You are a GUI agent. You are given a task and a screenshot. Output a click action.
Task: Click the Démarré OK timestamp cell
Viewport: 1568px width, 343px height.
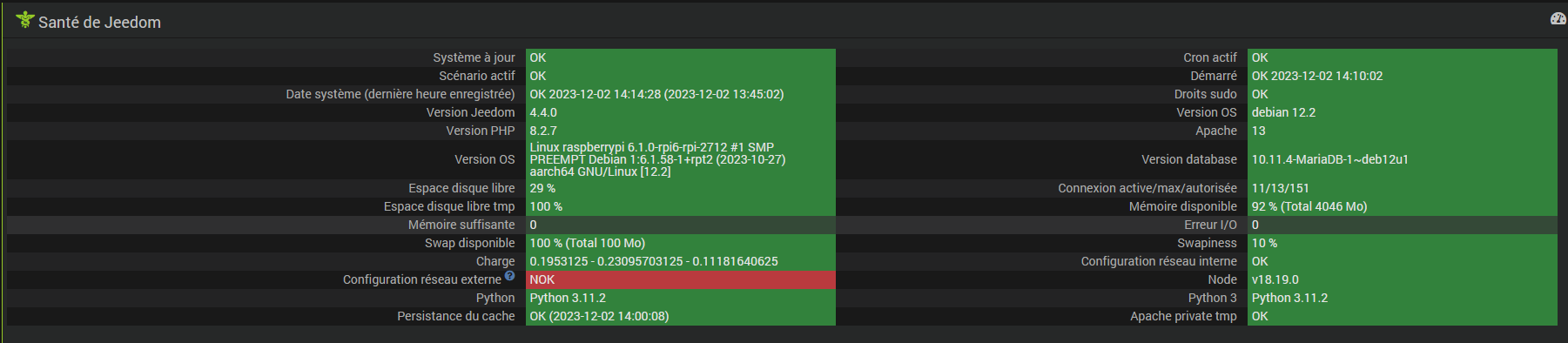1403,76
